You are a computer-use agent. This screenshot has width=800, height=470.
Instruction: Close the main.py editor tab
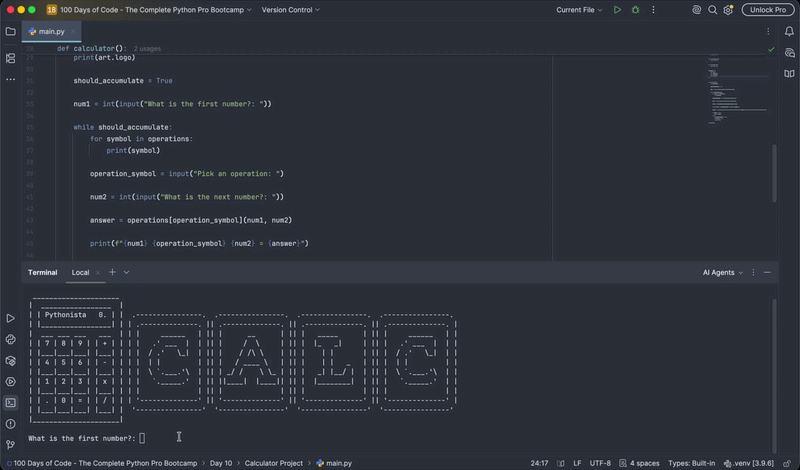[73, 32]
